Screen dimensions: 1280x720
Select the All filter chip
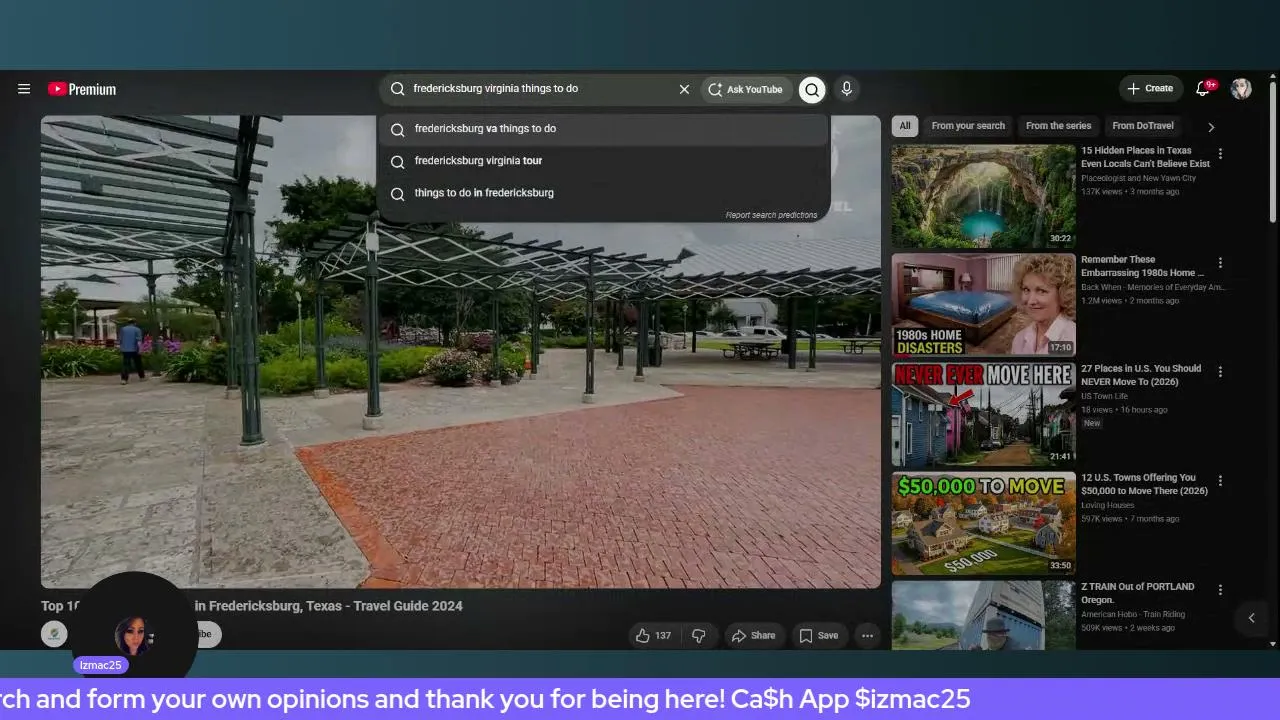point(905,126)
